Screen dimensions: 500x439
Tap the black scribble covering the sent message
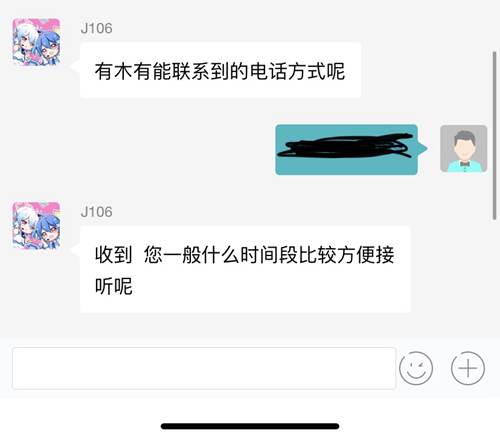(346, 145)
